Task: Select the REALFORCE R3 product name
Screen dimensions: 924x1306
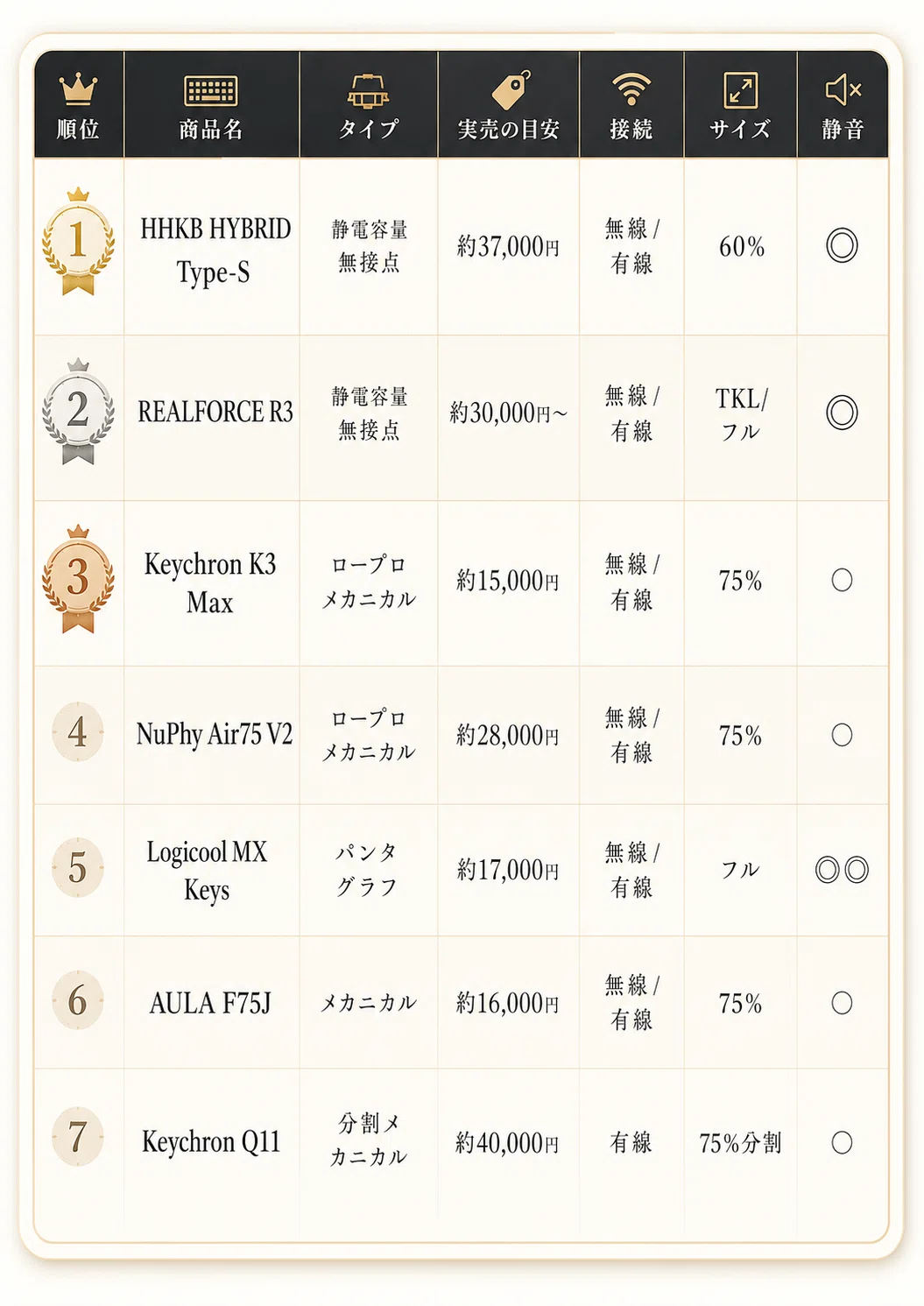Action: tap(215, 412)
